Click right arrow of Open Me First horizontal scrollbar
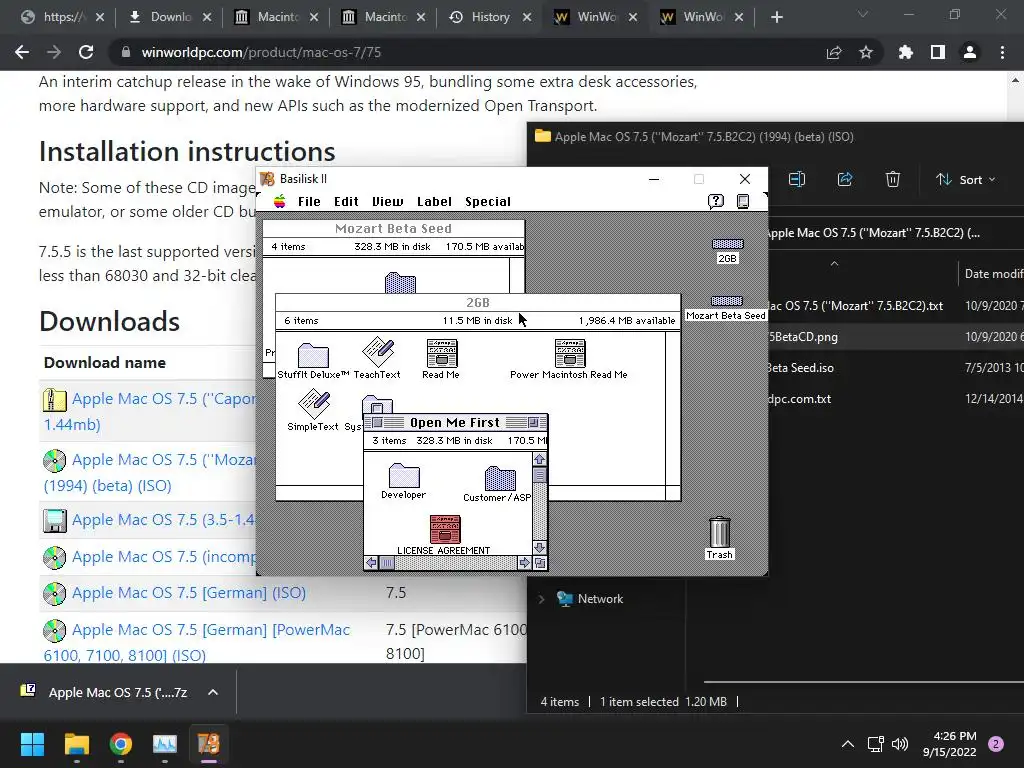This screenshot has height=768, width=1024. pos(524,562)
